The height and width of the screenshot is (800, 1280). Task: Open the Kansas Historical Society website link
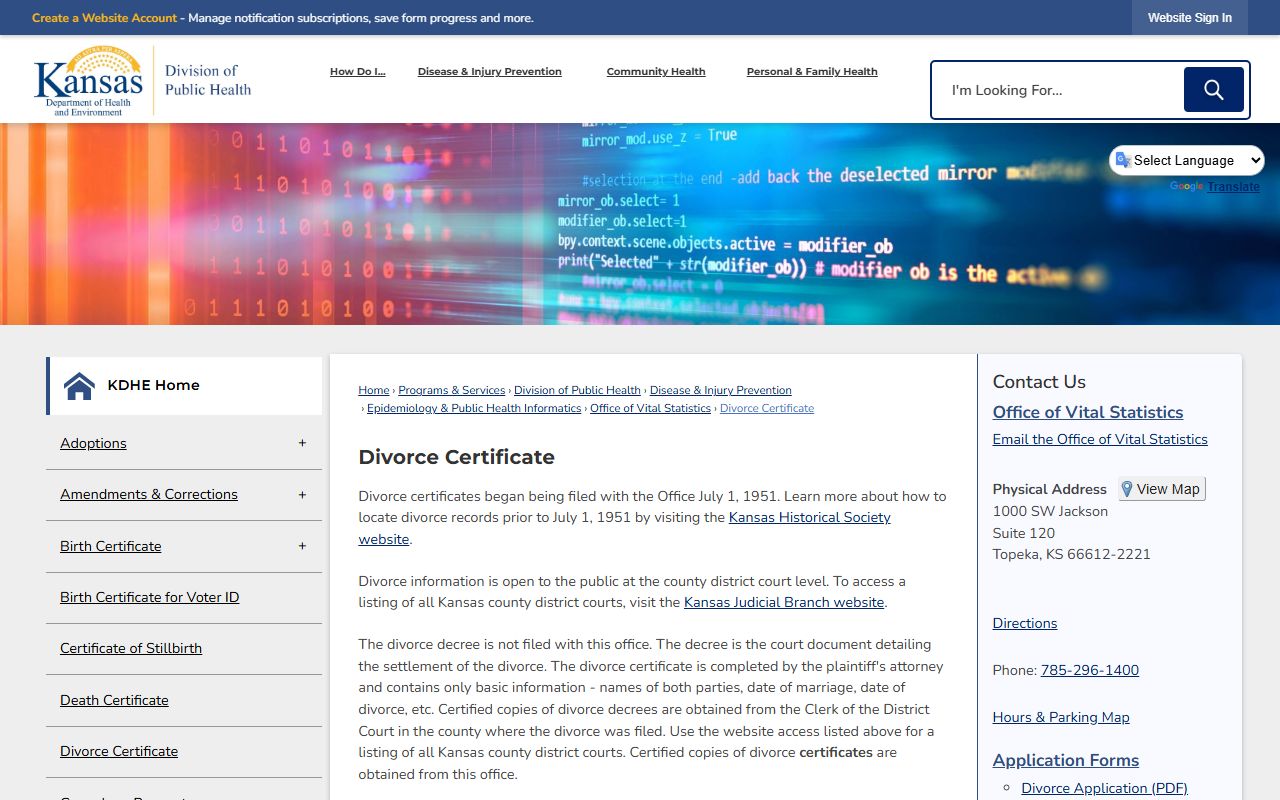point(809,517)
